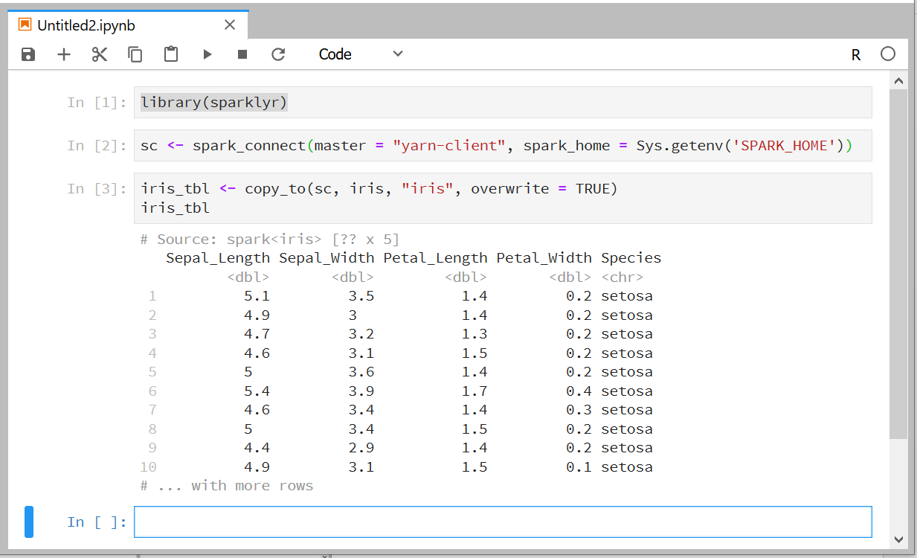Paste cell from the clipboard icon
The width and height of the screenshot is (917, 558).
pos(171,54)
